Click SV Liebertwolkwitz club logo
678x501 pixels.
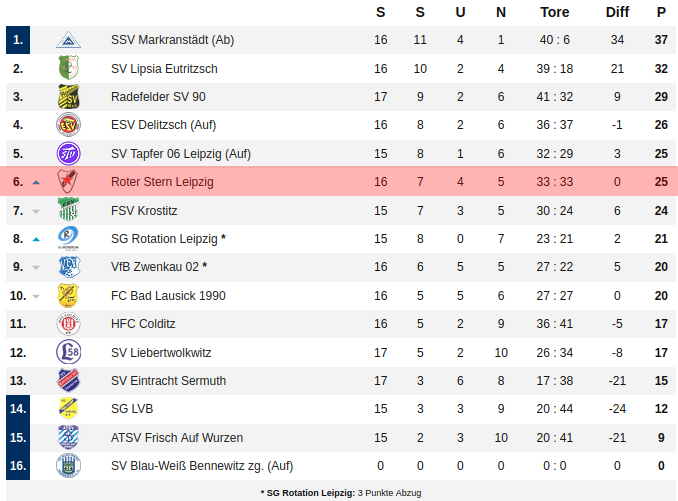(x=68, y=353)
